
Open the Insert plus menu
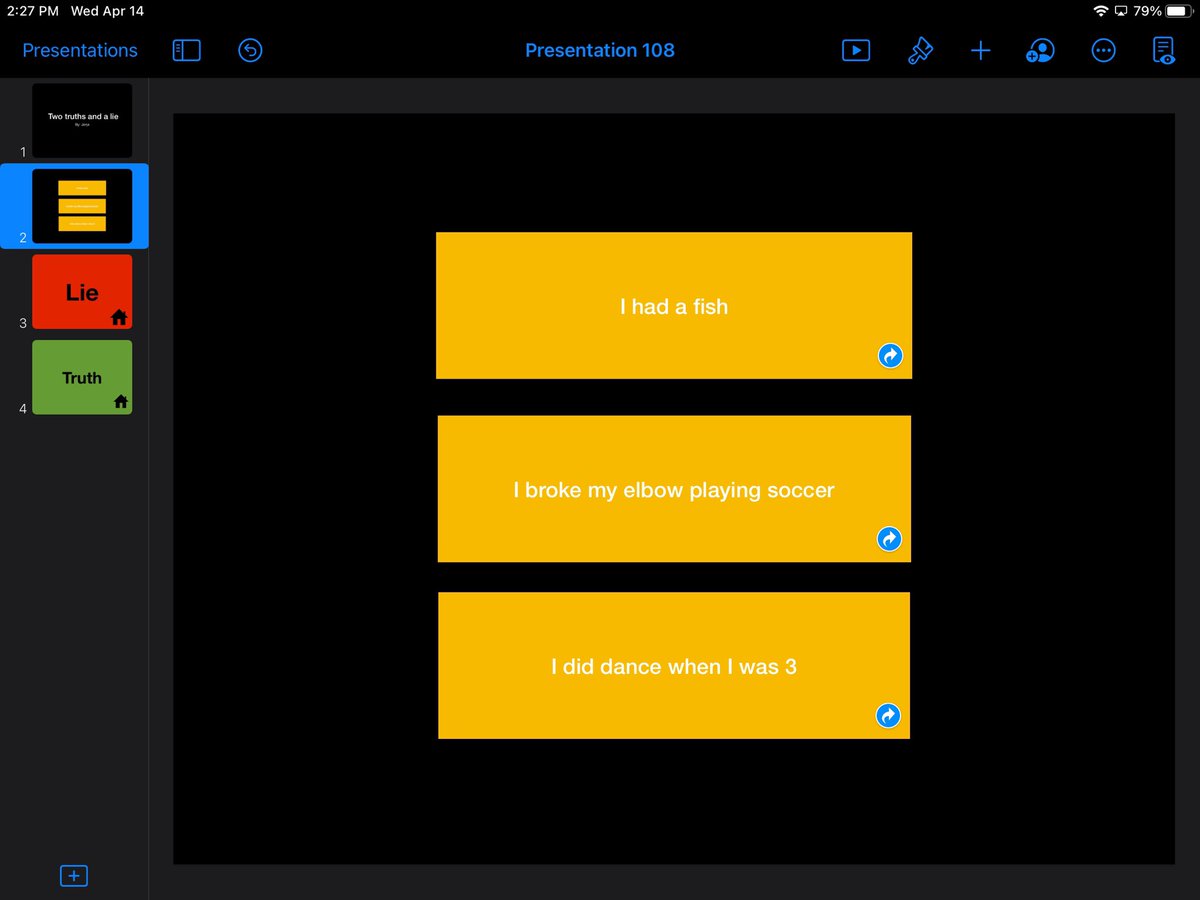[981, 50]
